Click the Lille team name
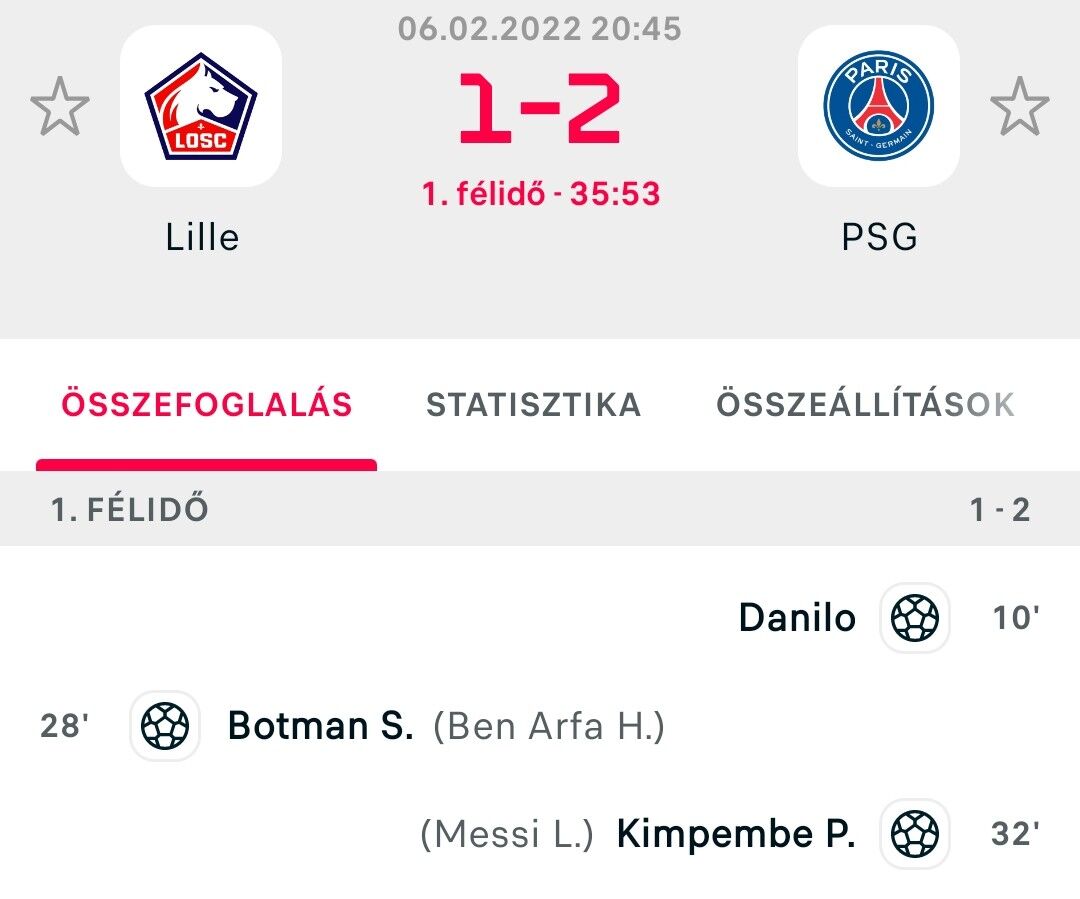This screenshot has height=899, width=1080. click(x=202, y=238)
